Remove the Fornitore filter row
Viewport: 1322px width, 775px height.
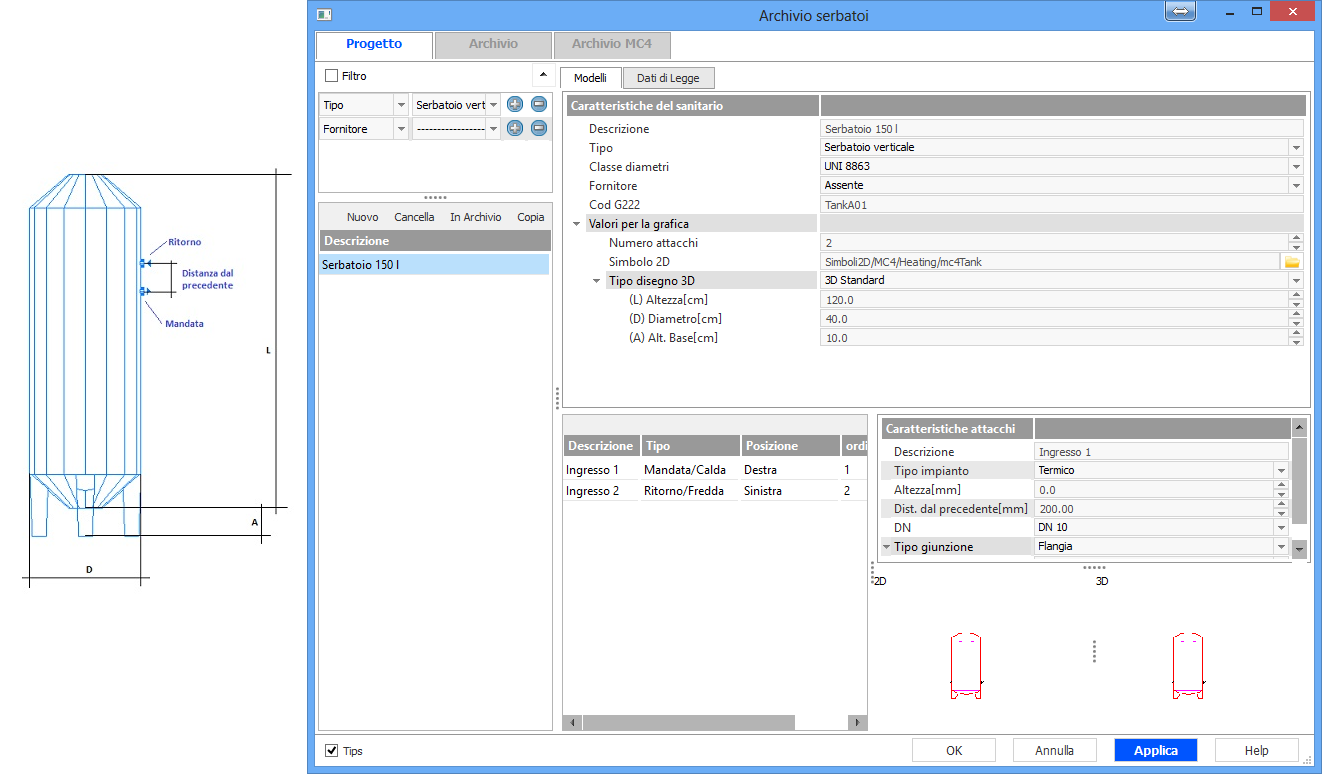tap(539, 128)
